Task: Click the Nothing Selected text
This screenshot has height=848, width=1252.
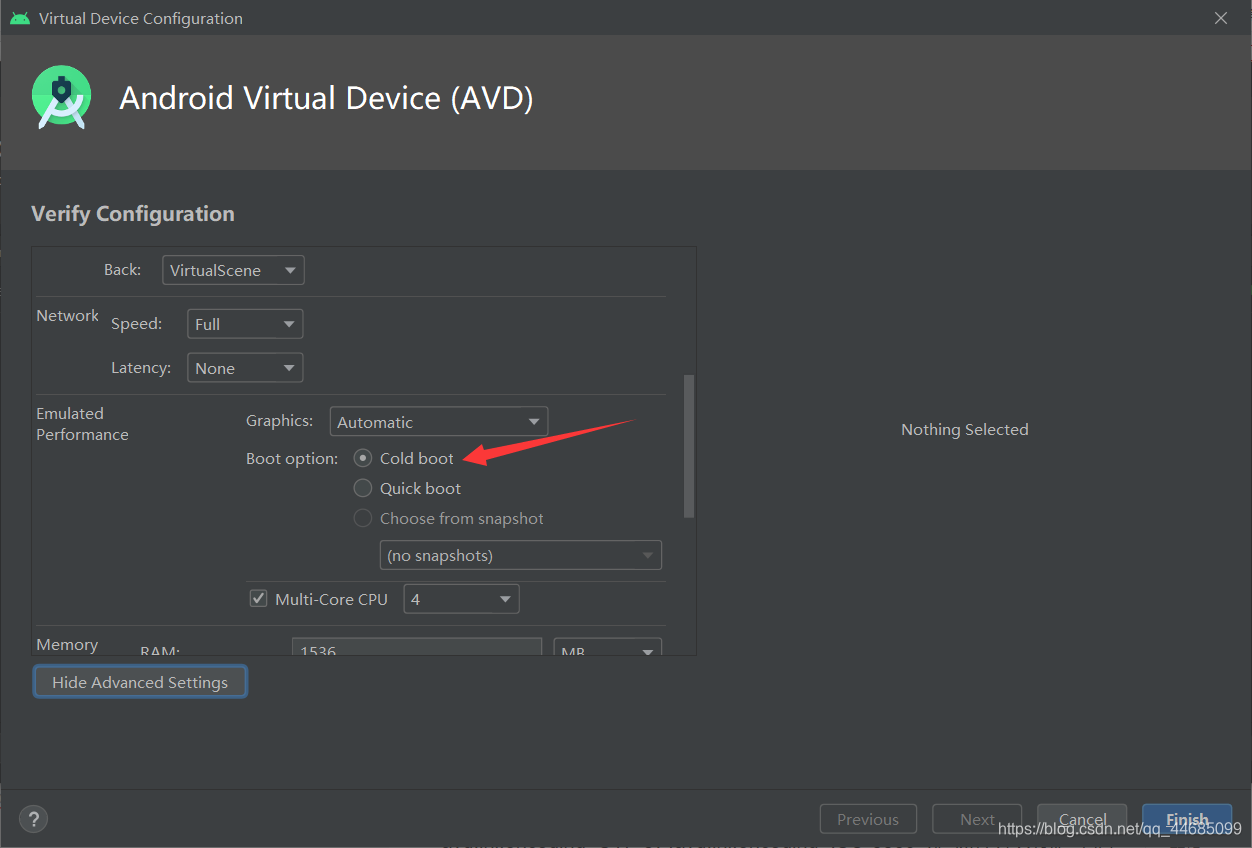Action: [964, 429]
